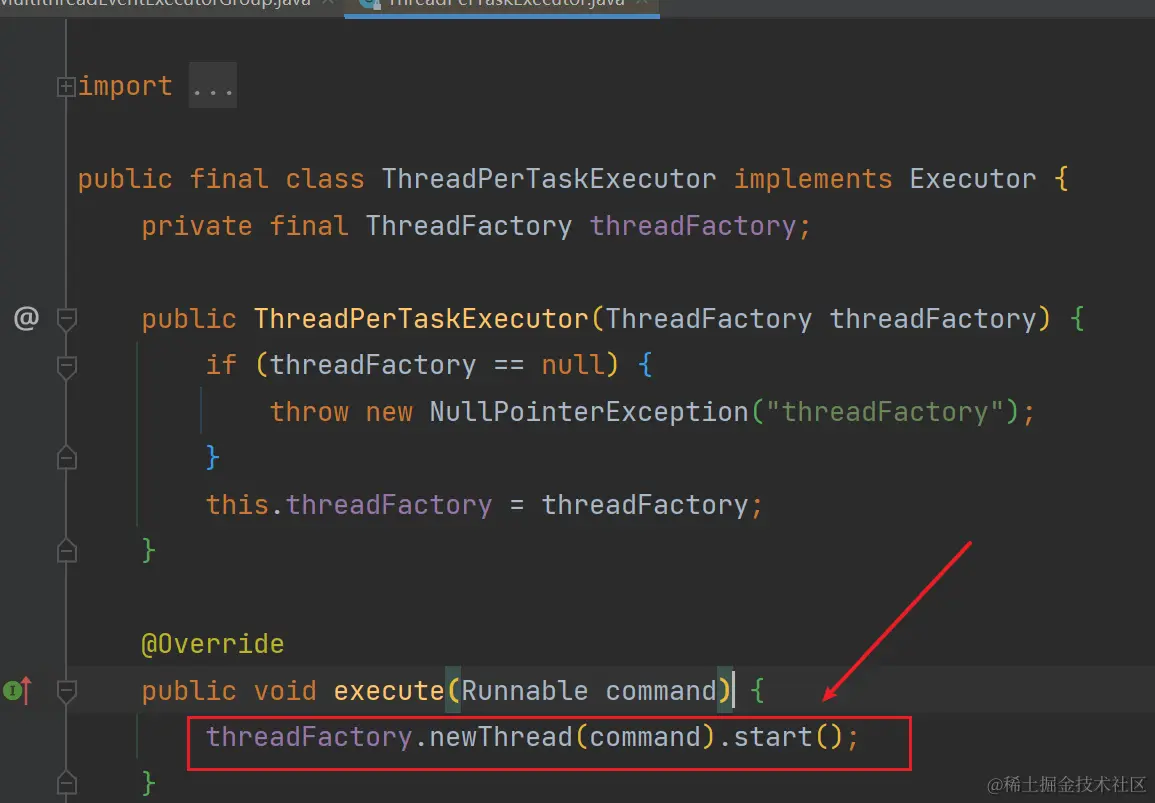Click the folded import ellipsis placeholder
The image size is (1155, 803).
click(x=213, y=85)
